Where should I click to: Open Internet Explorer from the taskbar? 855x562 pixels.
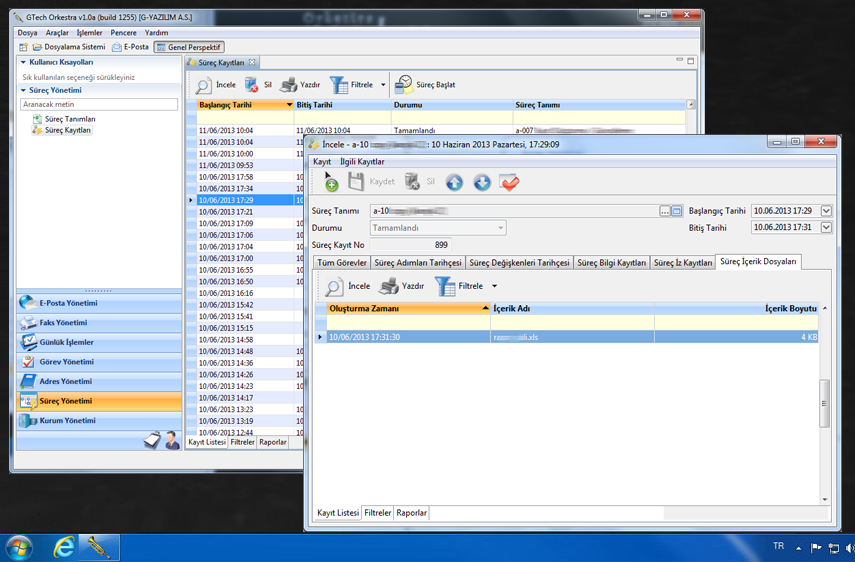[64, 547]
